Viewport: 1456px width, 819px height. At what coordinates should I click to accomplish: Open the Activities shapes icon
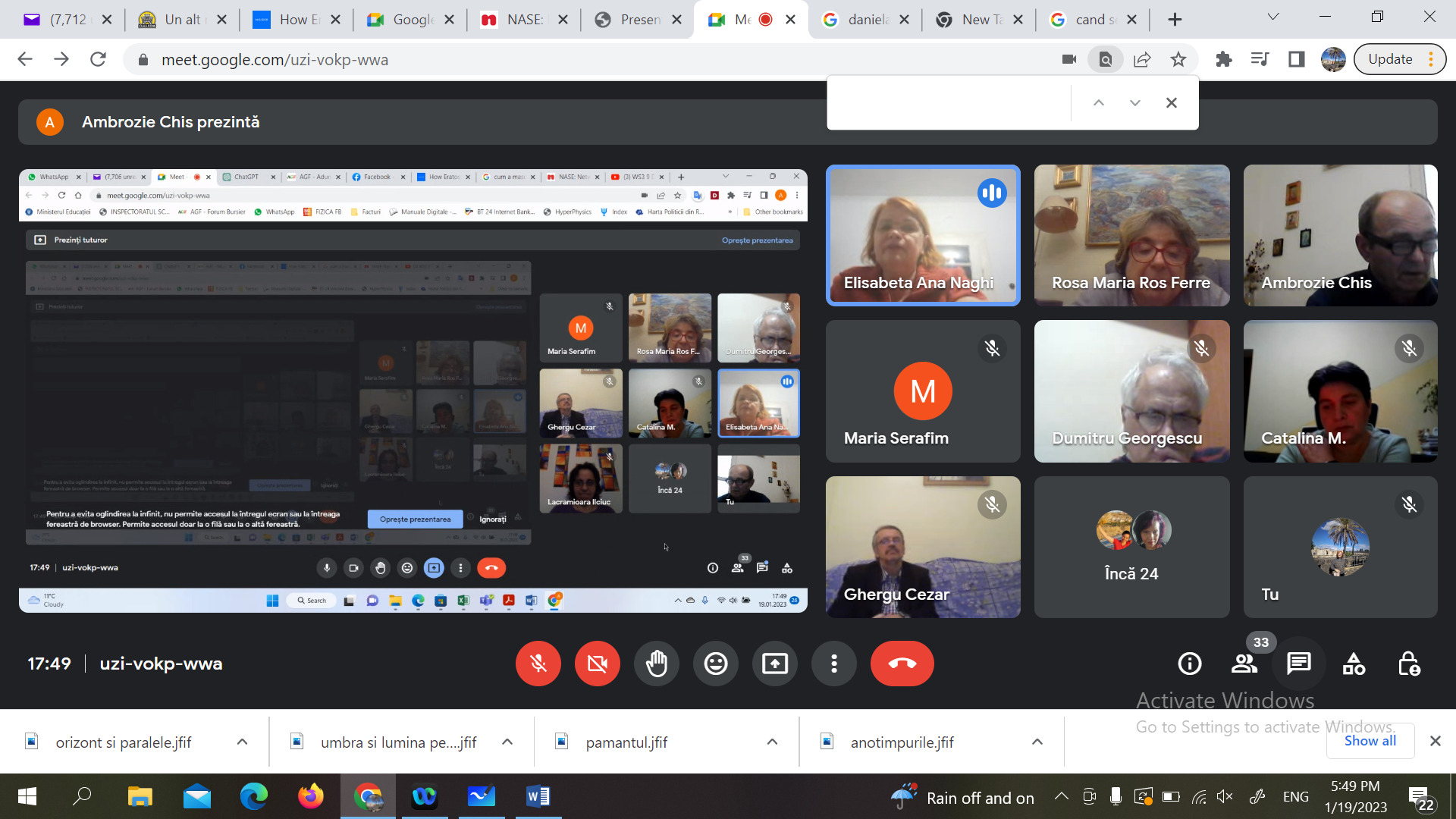pos(1354,664)
